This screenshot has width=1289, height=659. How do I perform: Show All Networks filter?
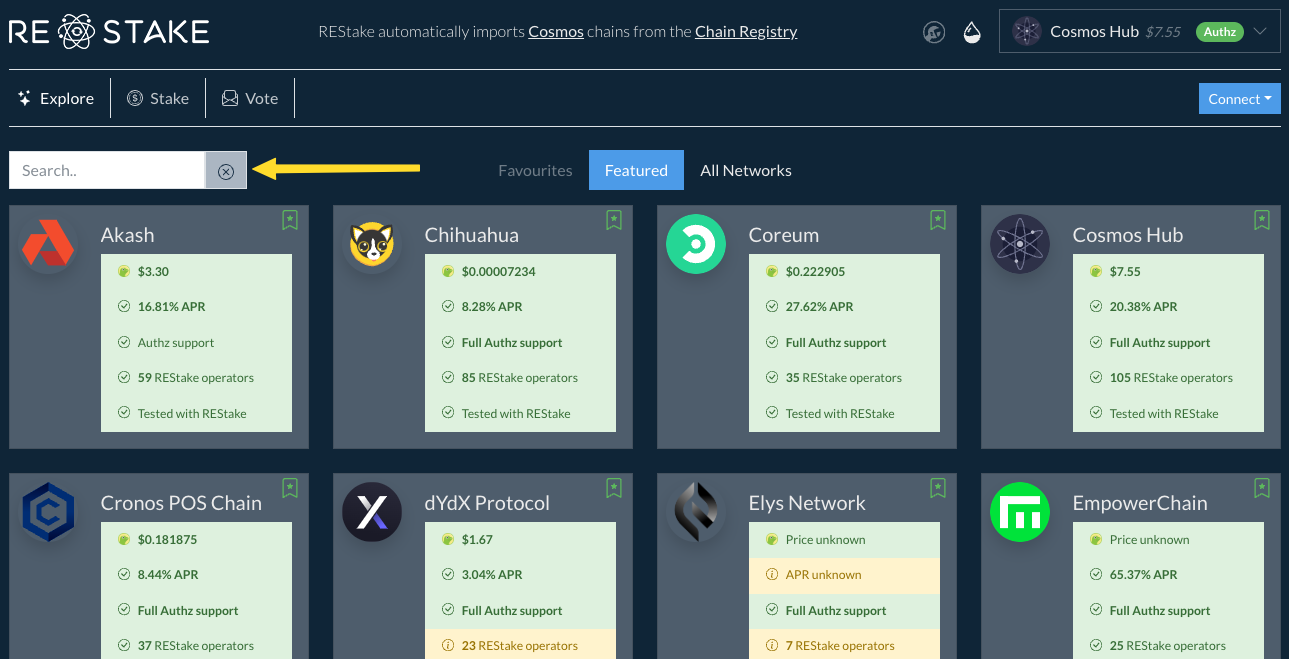pyautogui.click(x=746, y=170)
